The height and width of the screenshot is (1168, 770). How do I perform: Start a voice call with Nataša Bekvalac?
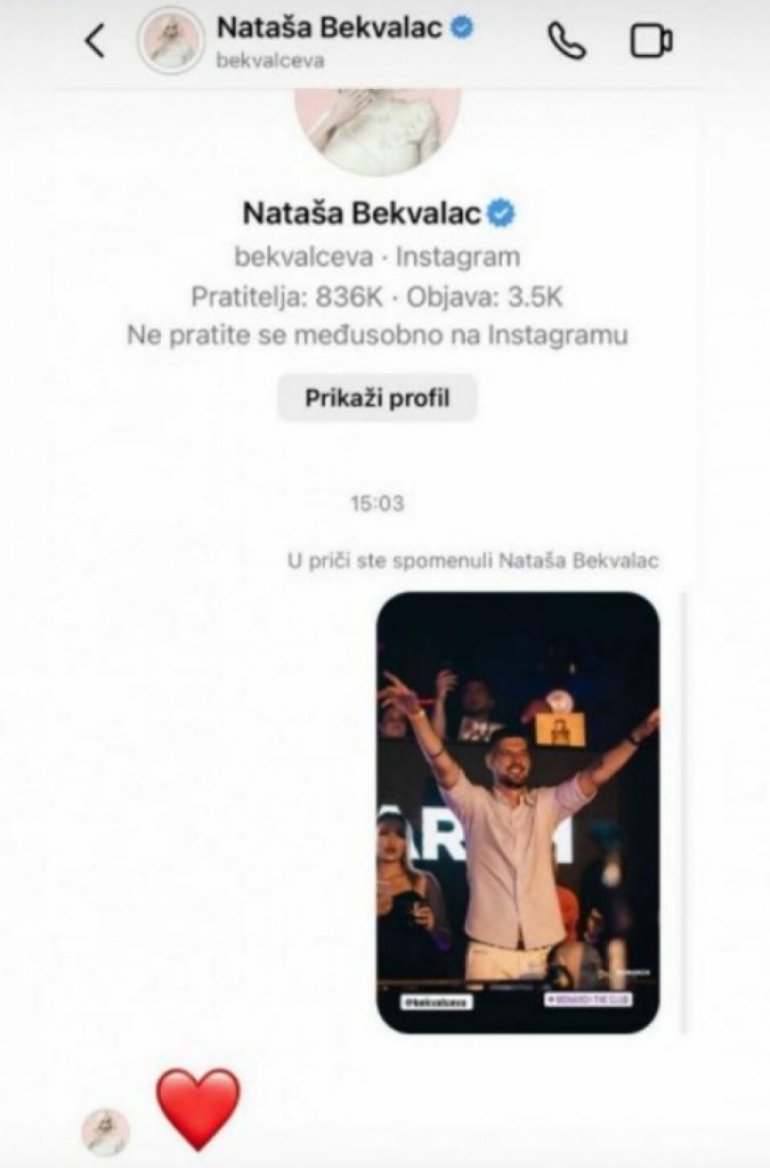[x=567, y=41]
